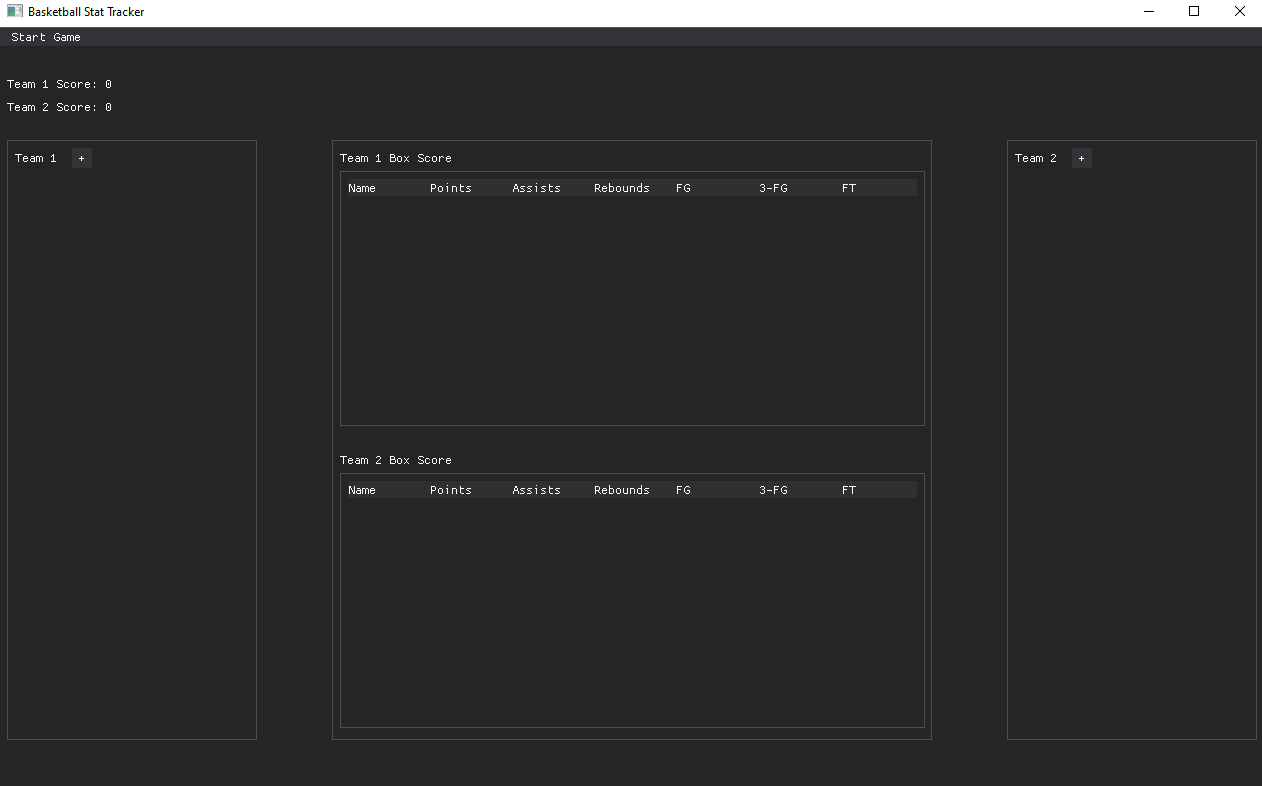
Task: Open the Start Game menu
Action: click(45, 37)
